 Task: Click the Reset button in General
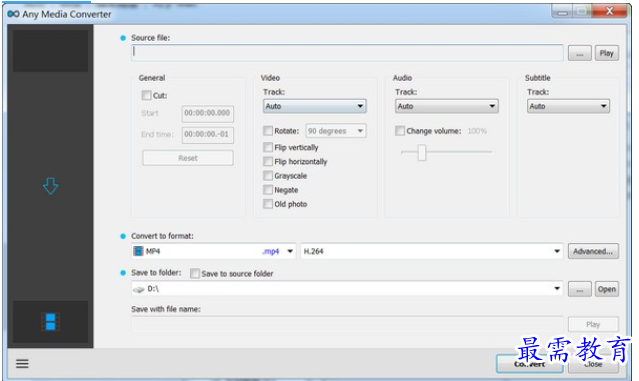pos(188,158)
